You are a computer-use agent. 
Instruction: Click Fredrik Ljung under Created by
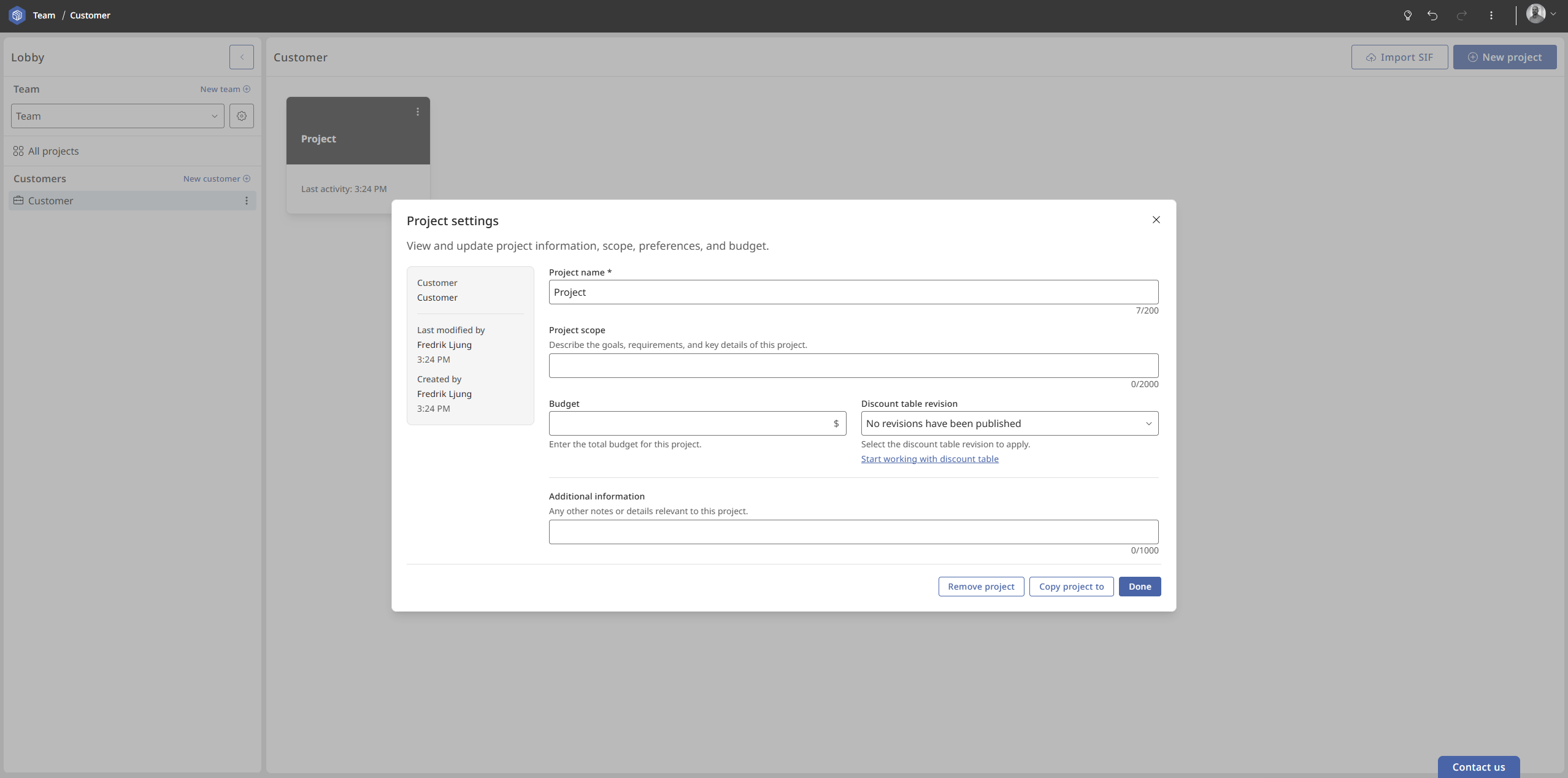click(x=444, y=394)
